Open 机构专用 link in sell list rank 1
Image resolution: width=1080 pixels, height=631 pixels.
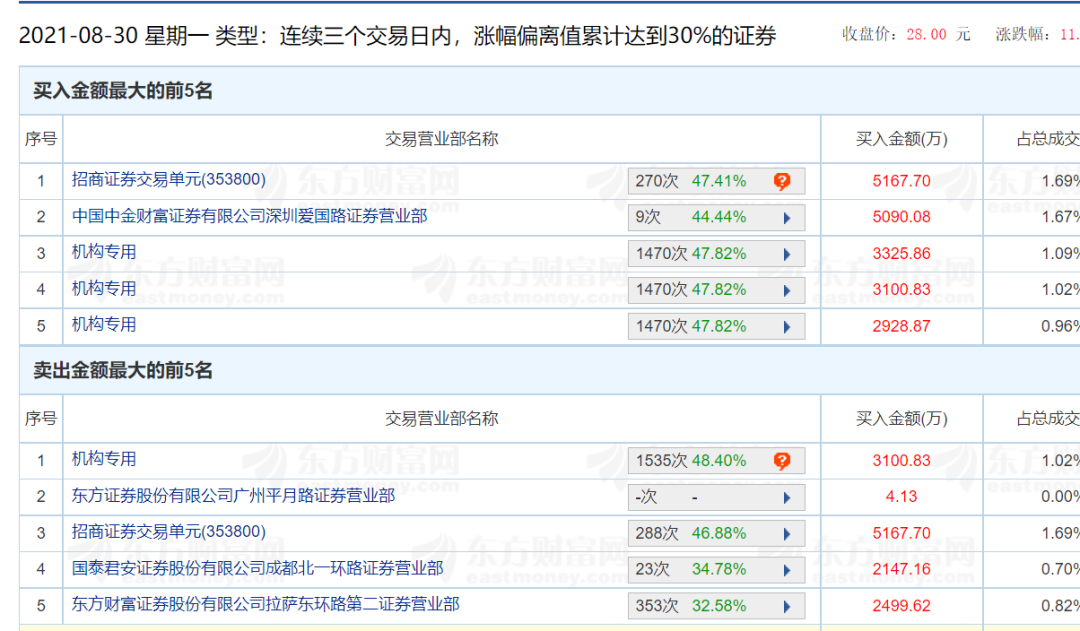pyautogui.click(x=104, y=459)
